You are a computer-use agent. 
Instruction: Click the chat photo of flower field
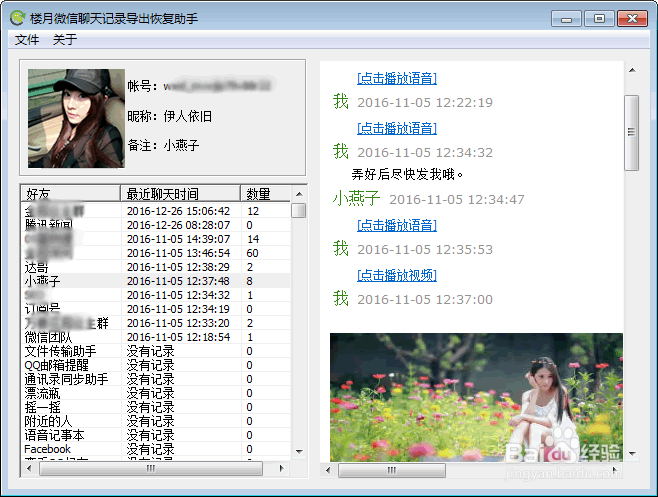pos(476,397)
